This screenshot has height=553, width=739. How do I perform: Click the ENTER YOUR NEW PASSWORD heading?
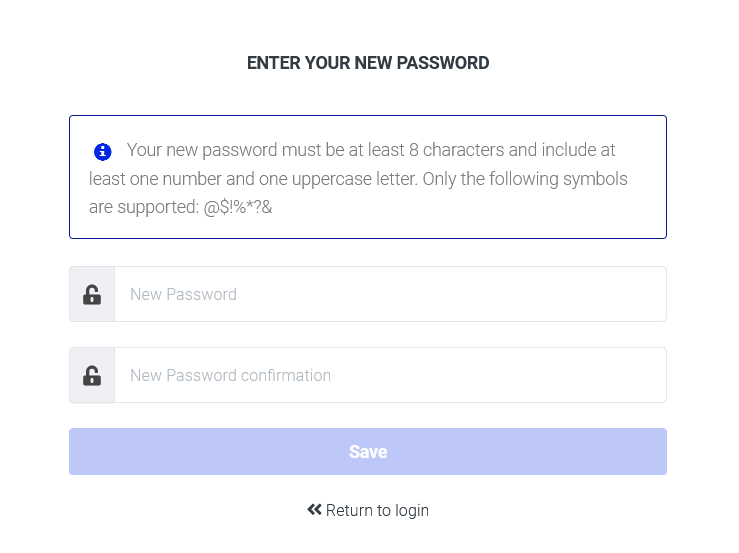(368, 63)
